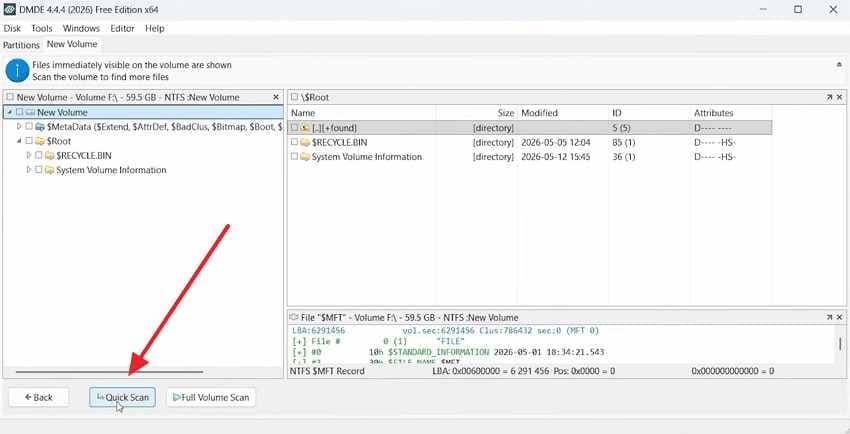The image size is (850, 434).
Task: Click the horizontal scrollbar of the volume tree
Action: (110, 372)
